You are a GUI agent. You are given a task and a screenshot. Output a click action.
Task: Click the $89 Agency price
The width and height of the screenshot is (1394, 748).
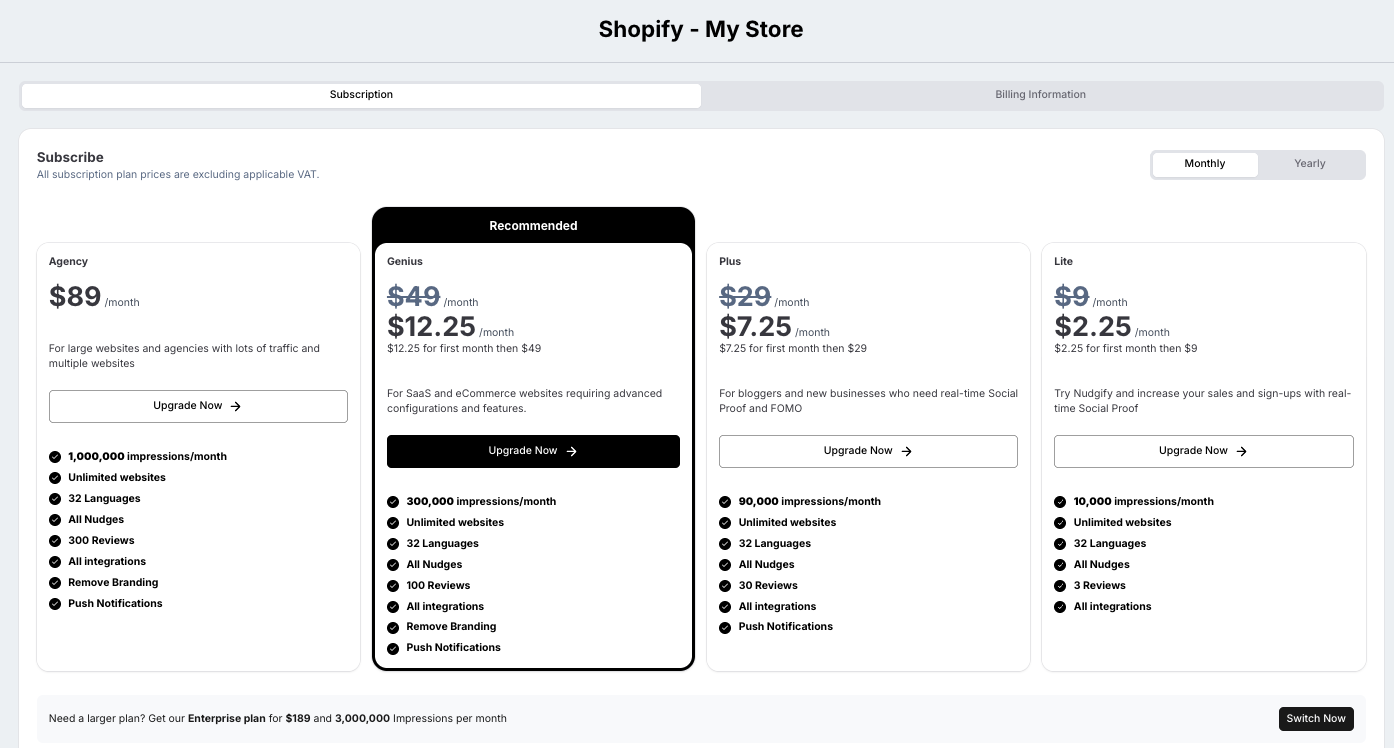(75, 296)
